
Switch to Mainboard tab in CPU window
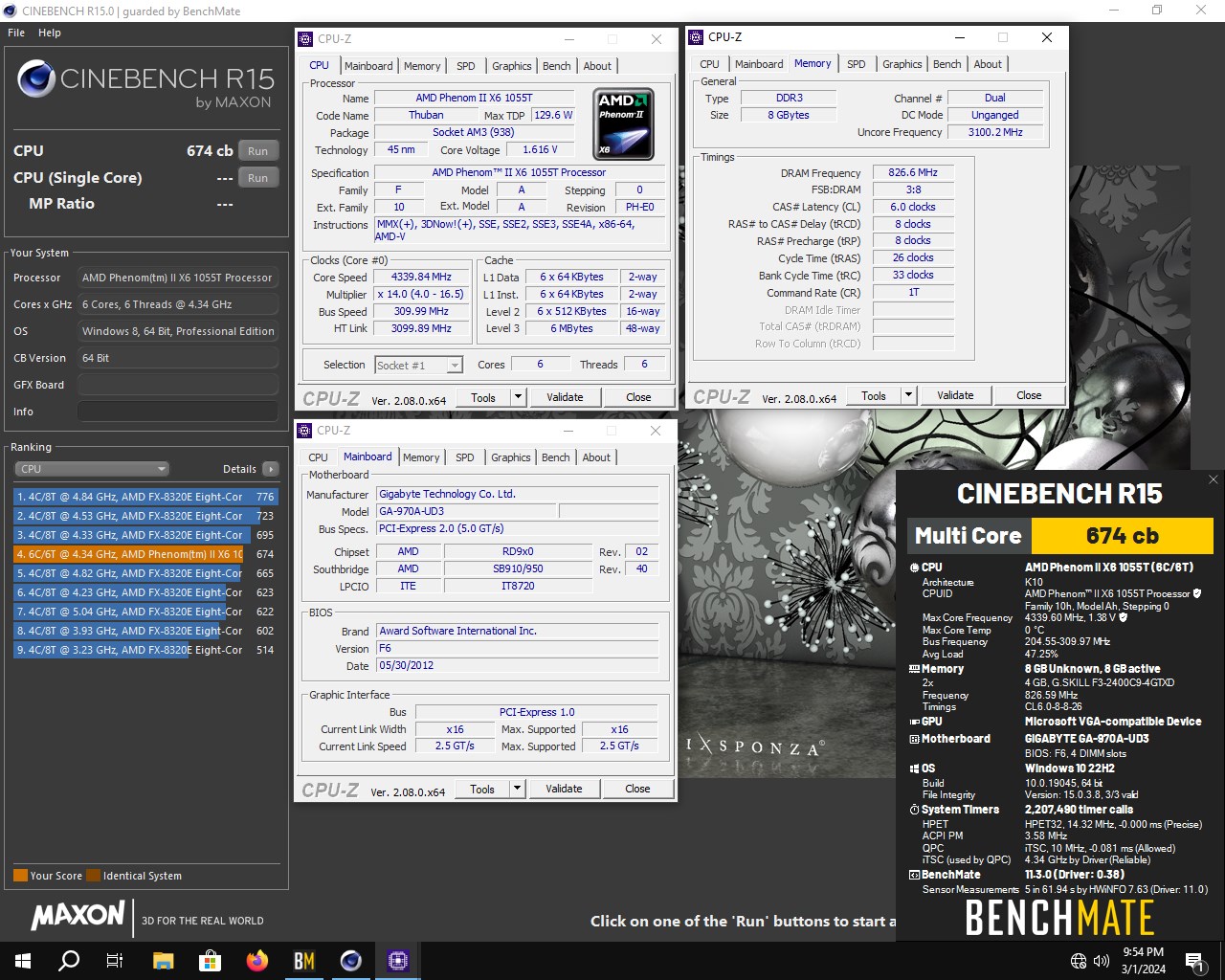[x=368, y=66]
